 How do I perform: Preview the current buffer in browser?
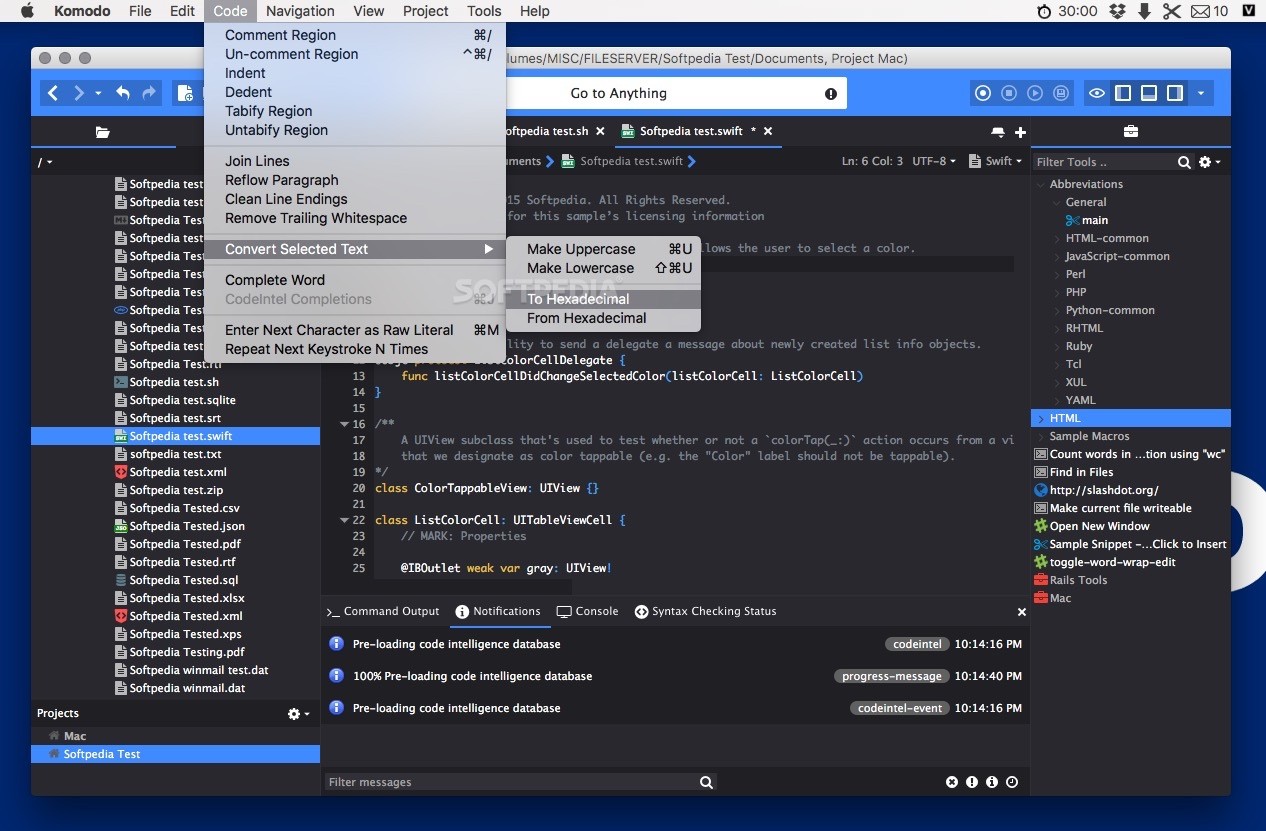[x=1096, y=92]
